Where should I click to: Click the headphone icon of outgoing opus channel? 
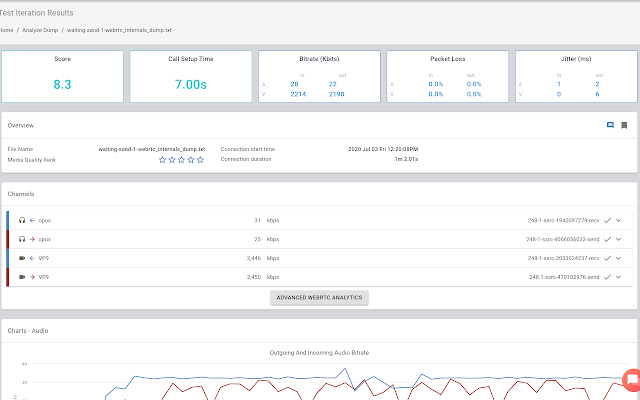(22, 239)
